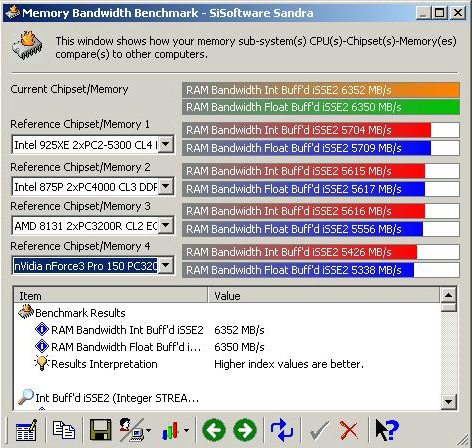Cancel with the red X icon
Screen dimensions: 472x448
pyautogui.click(x=348, y=430)
